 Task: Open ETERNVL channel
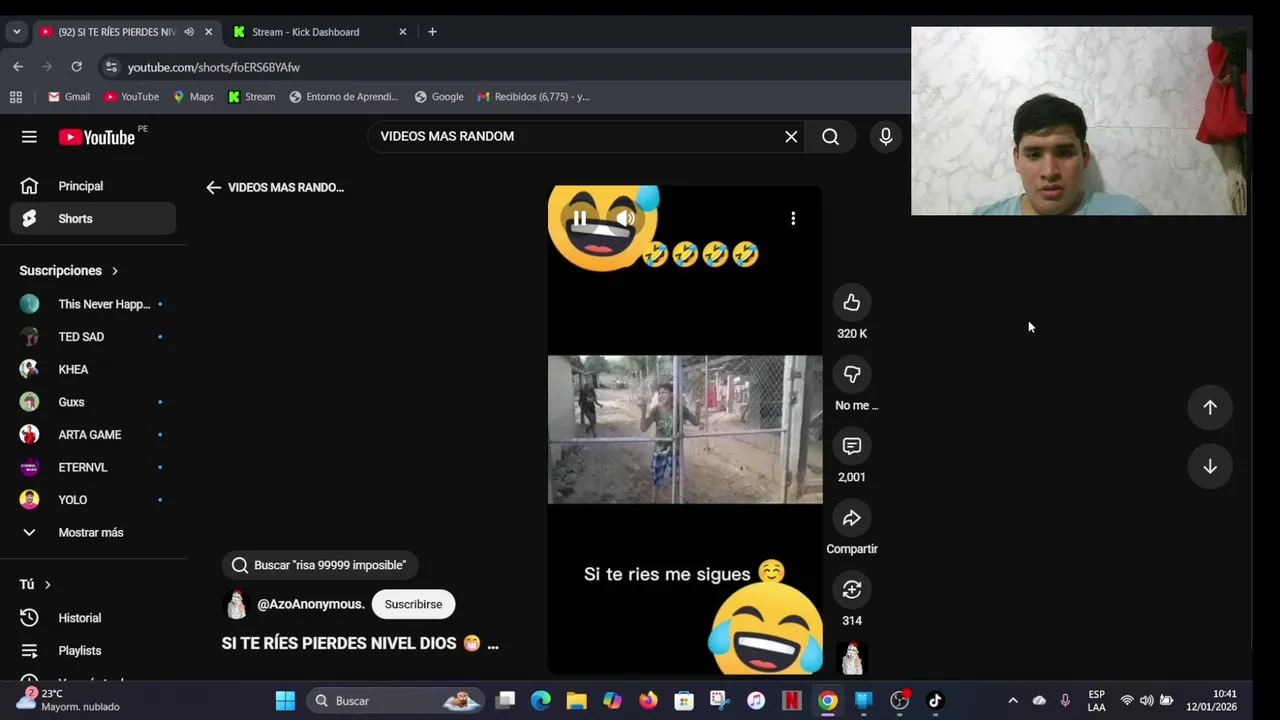coord(93,467)
